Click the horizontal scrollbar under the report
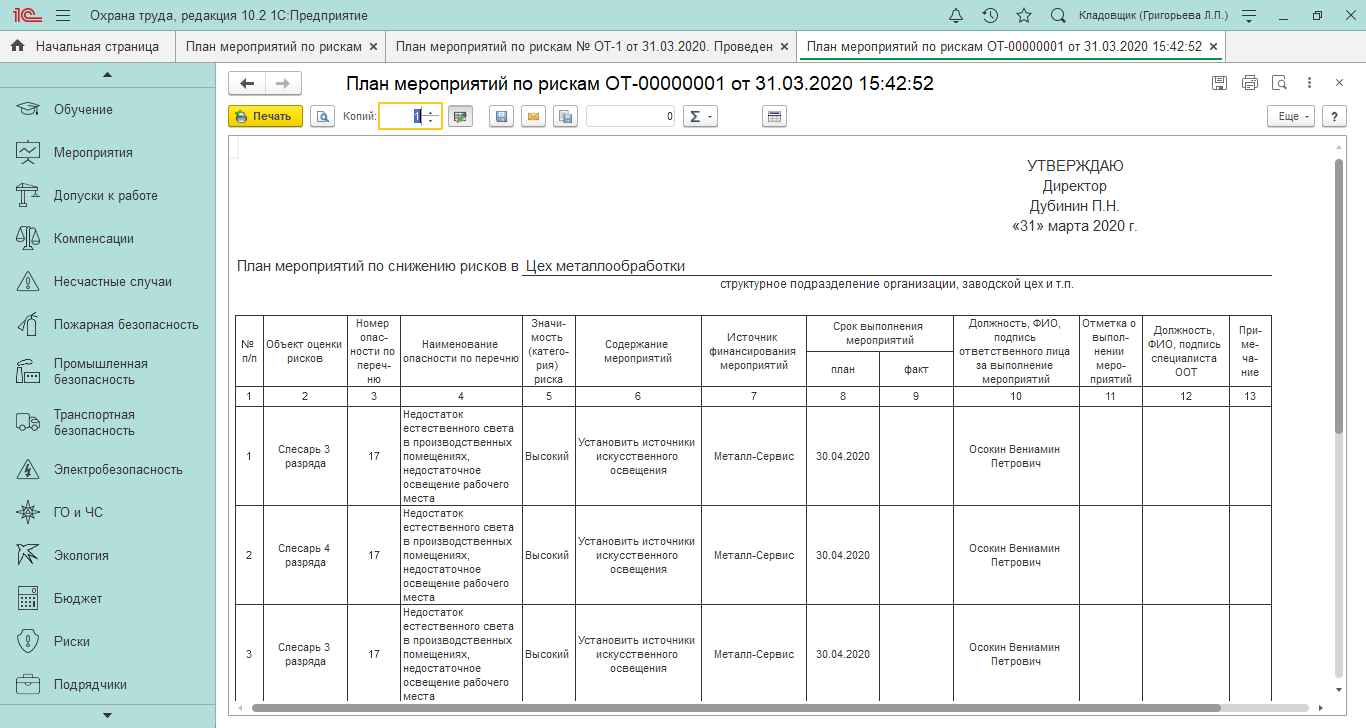 click(735, 708)
